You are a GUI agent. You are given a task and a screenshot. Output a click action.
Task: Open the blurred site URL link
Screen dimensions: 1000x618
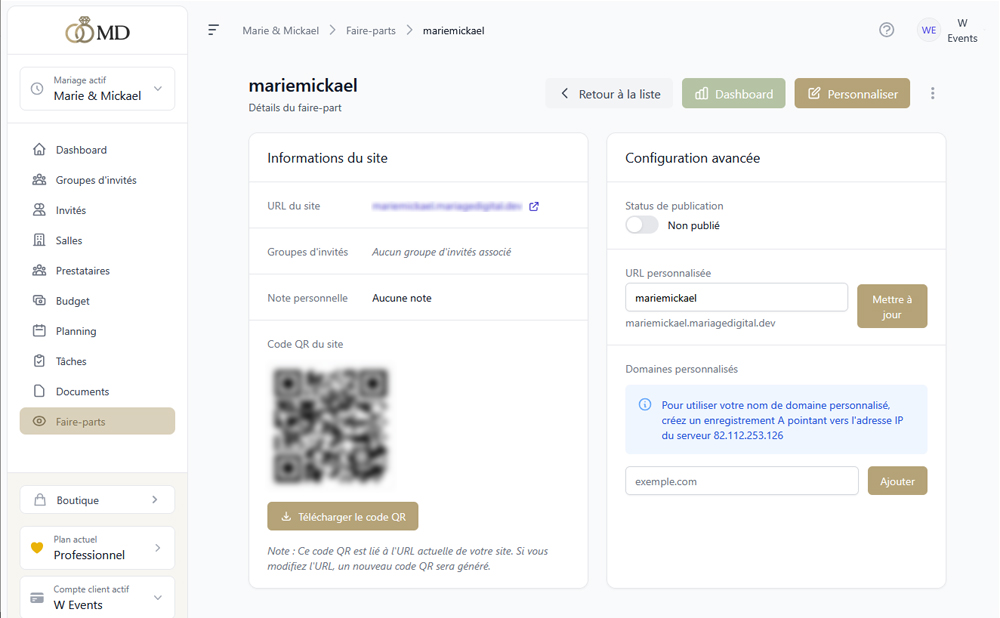click(x=447, y=206)
